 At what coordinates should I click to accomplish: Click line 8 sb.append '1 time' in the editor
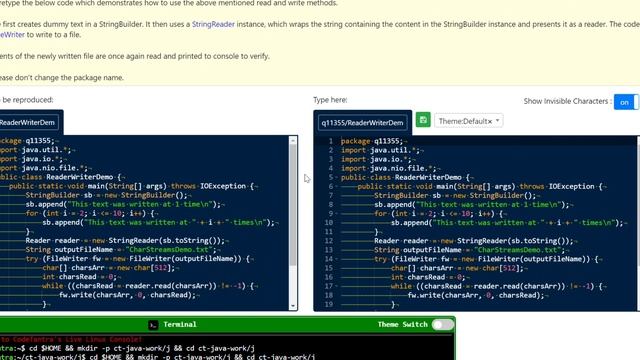coord(471,205)
